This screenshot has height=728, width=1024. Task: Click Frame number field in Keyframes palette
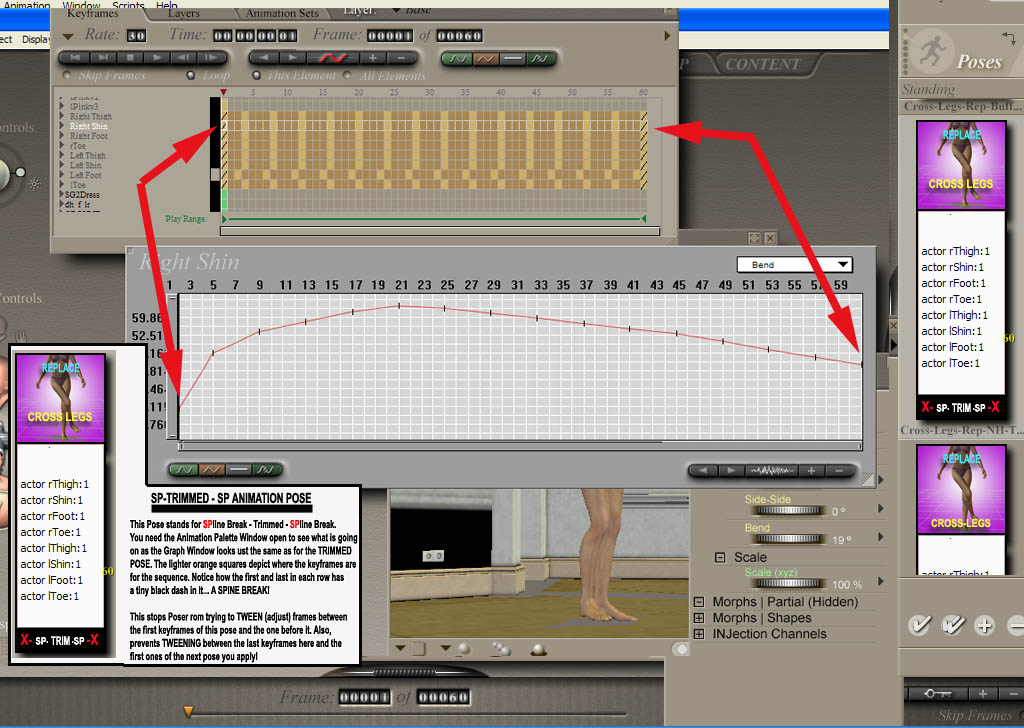[390, 35]
